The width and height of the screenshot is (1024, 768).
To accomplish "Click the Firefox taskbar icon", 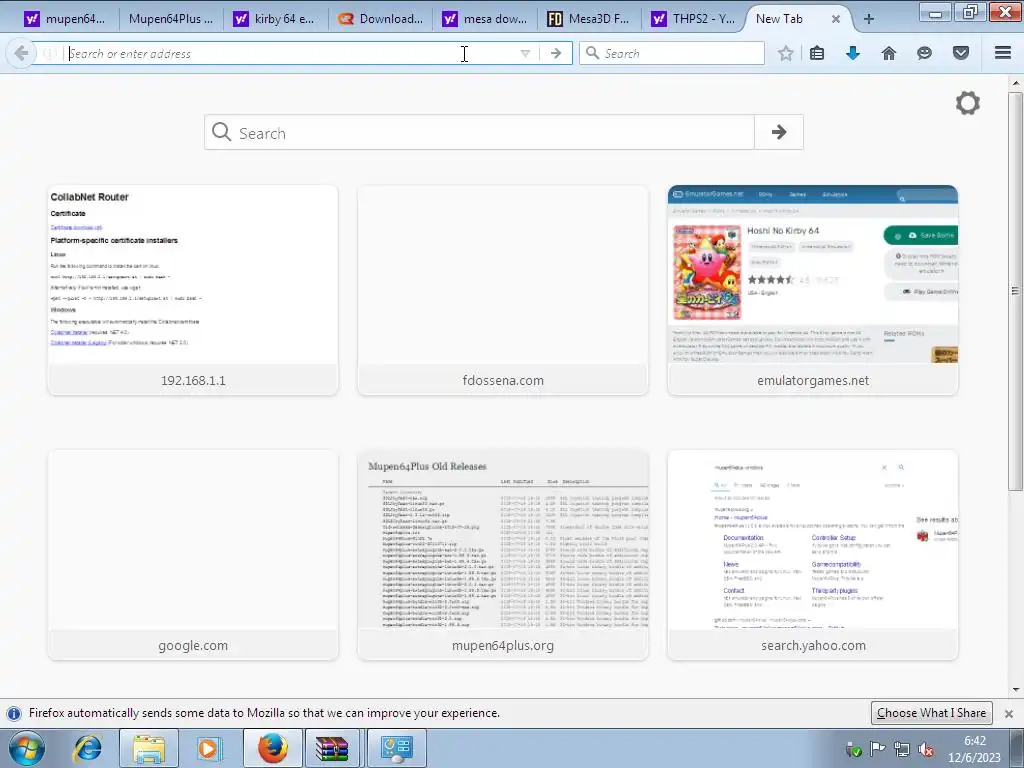I will (x=273, y=748).
